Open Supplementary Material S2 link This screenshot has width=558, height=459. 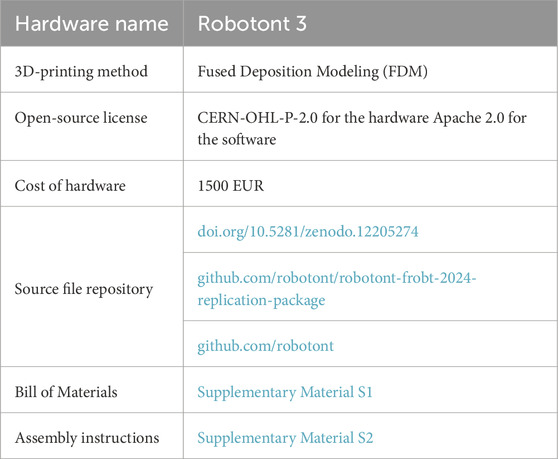(x=285, y=438)
